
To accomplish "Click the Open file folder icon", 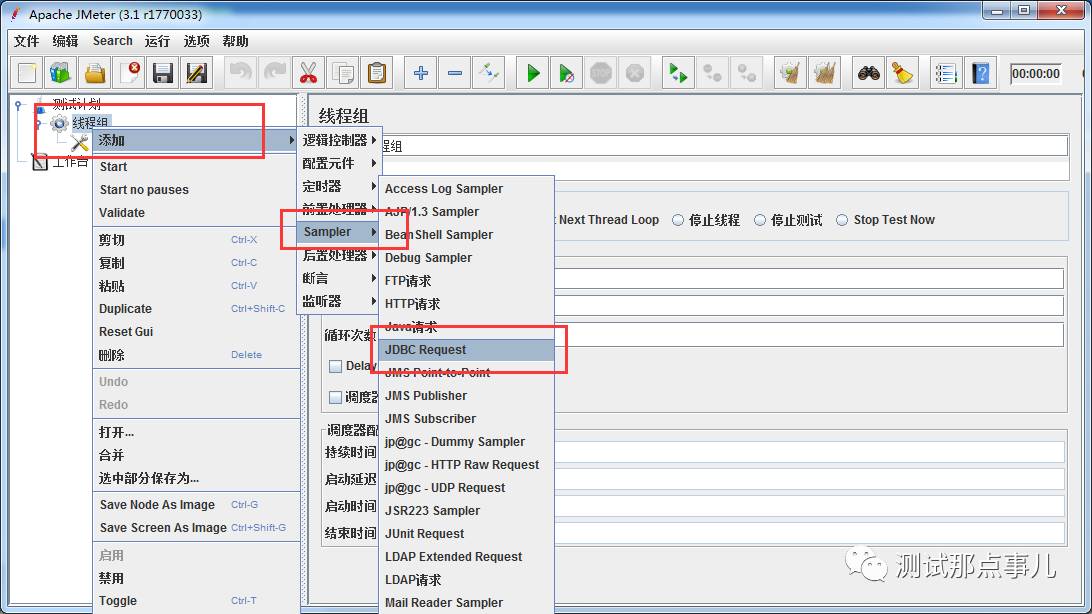I will pos(95,73).
